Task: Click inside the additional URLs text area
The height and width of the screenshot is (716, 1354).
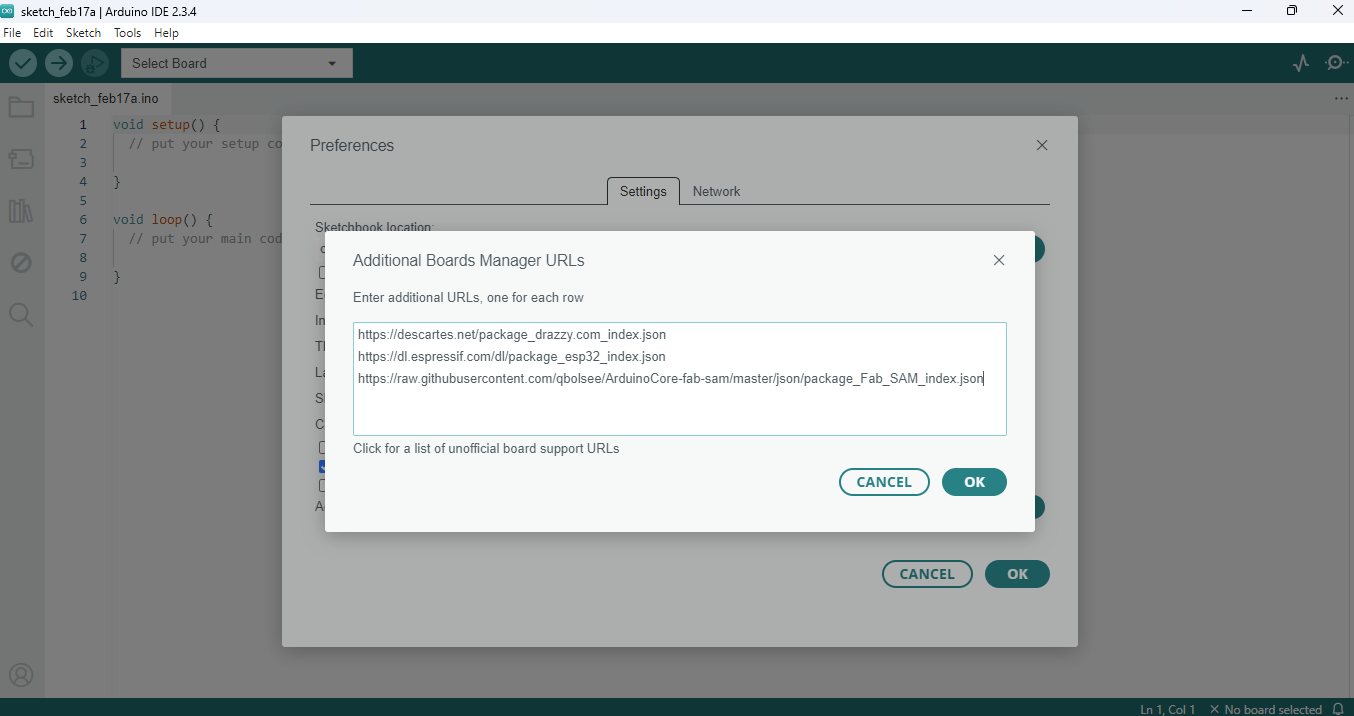Action: [680, 407]
